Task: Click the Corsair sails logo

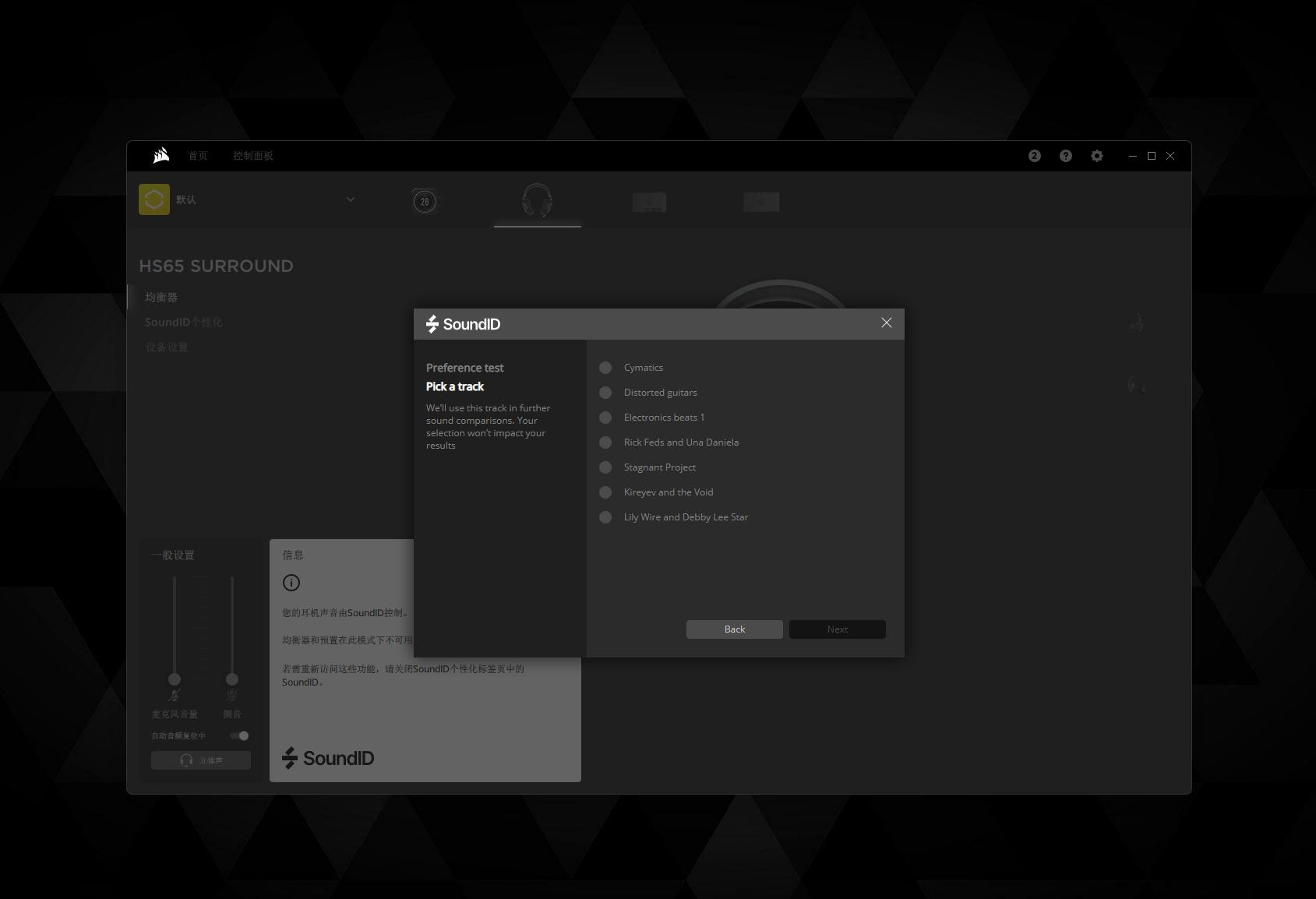Action: [x=161, y=156]
